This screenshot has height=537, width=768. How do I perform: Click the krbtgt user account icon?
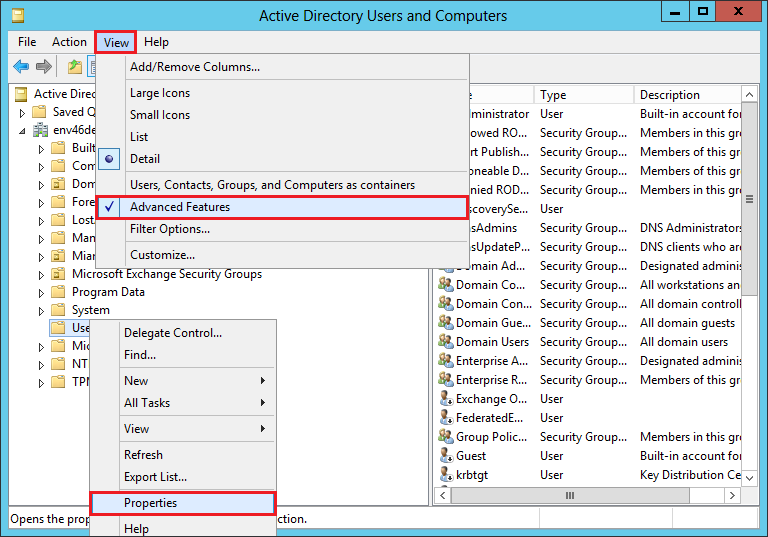point(446,475)
